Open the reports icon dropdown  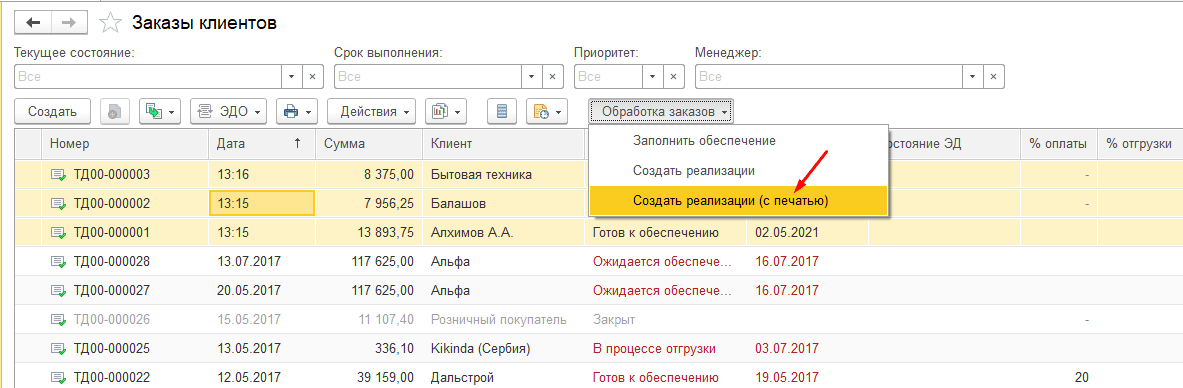446,112
